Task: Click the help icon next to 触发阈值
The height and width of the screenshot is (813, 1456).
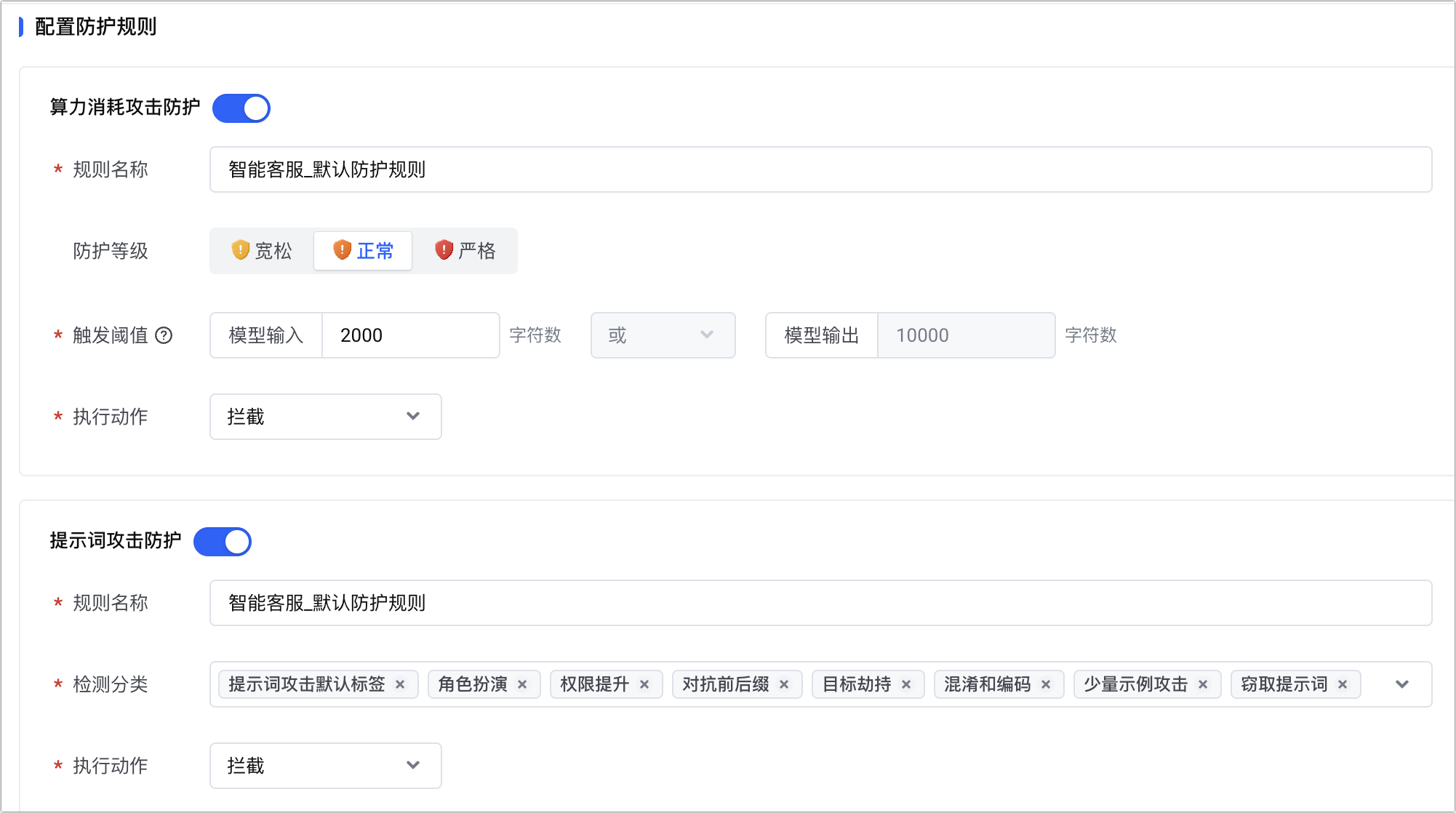Action: tap(164, 335)
